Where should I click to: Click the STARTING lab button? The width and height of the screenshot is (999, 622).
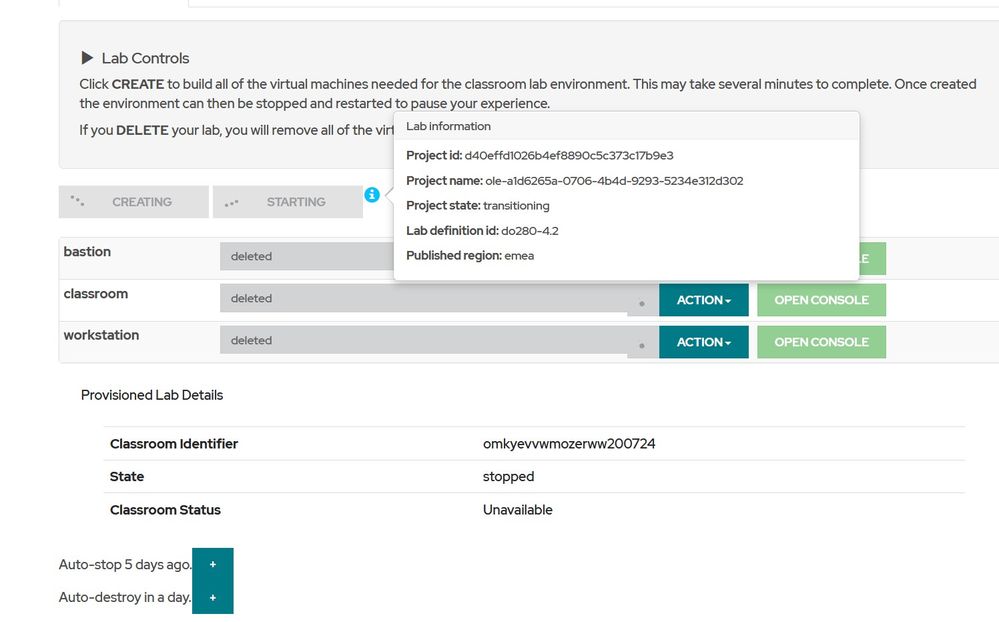[x=288, y=202]
